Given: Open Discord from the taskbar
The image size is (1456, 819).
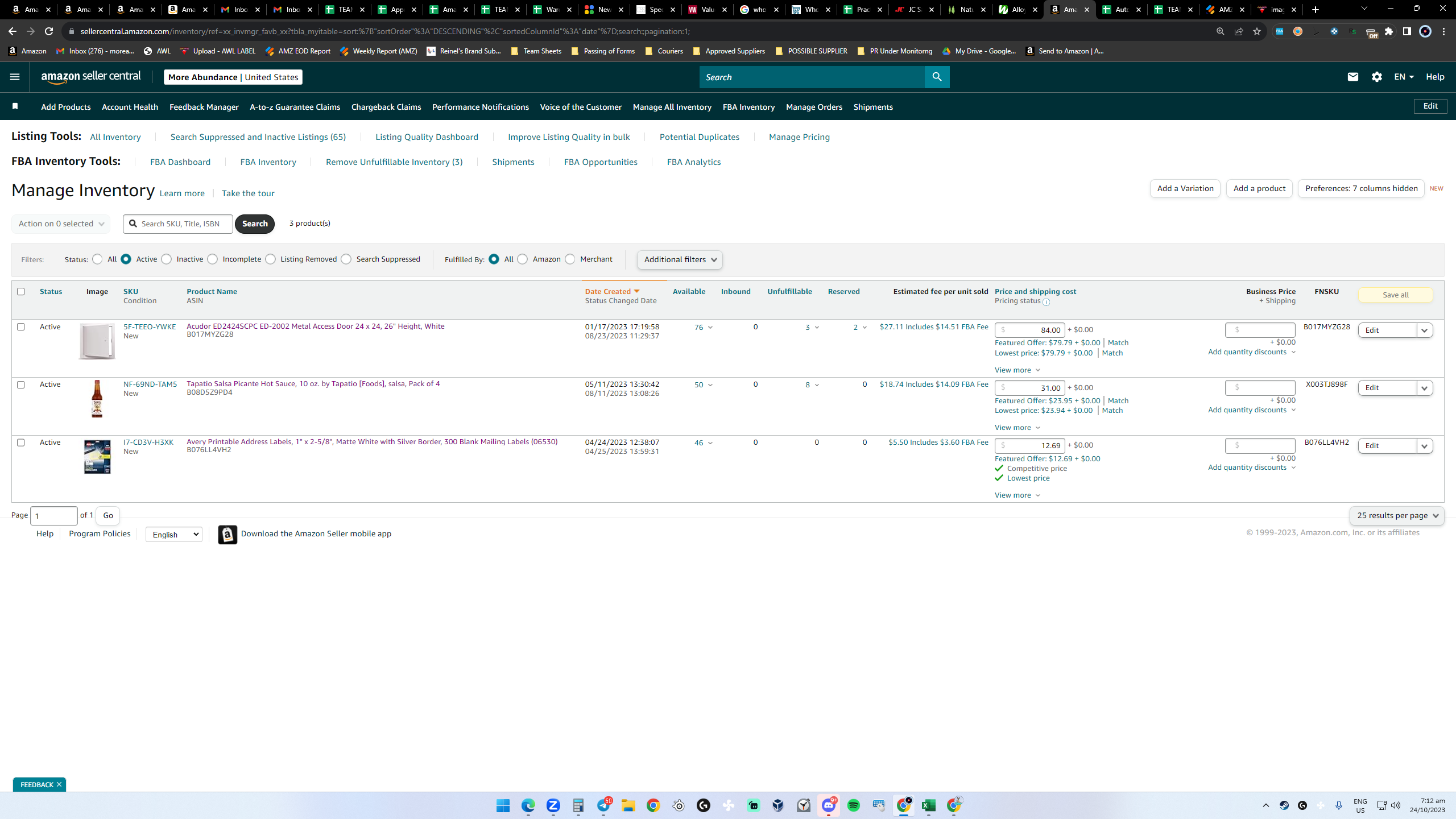Looking at the screenshot, I should [x=828, y=805].
